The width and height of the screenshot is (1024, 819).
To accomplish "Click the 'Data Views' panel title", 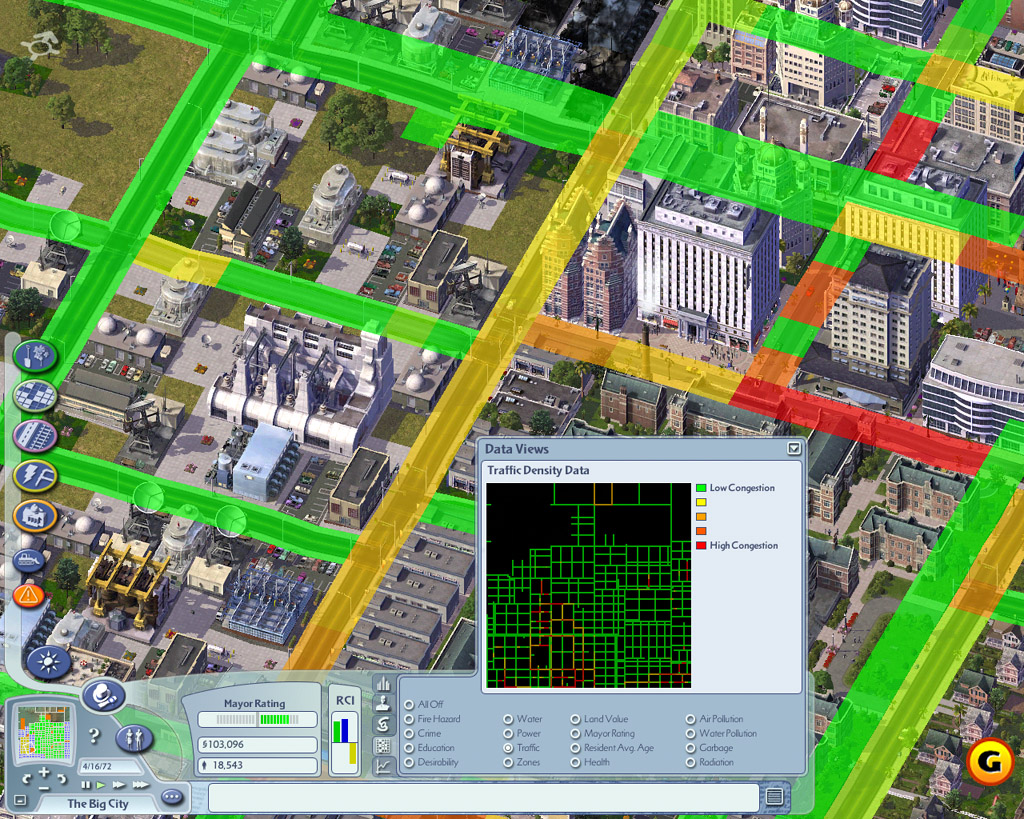I will tap(517, 449).
